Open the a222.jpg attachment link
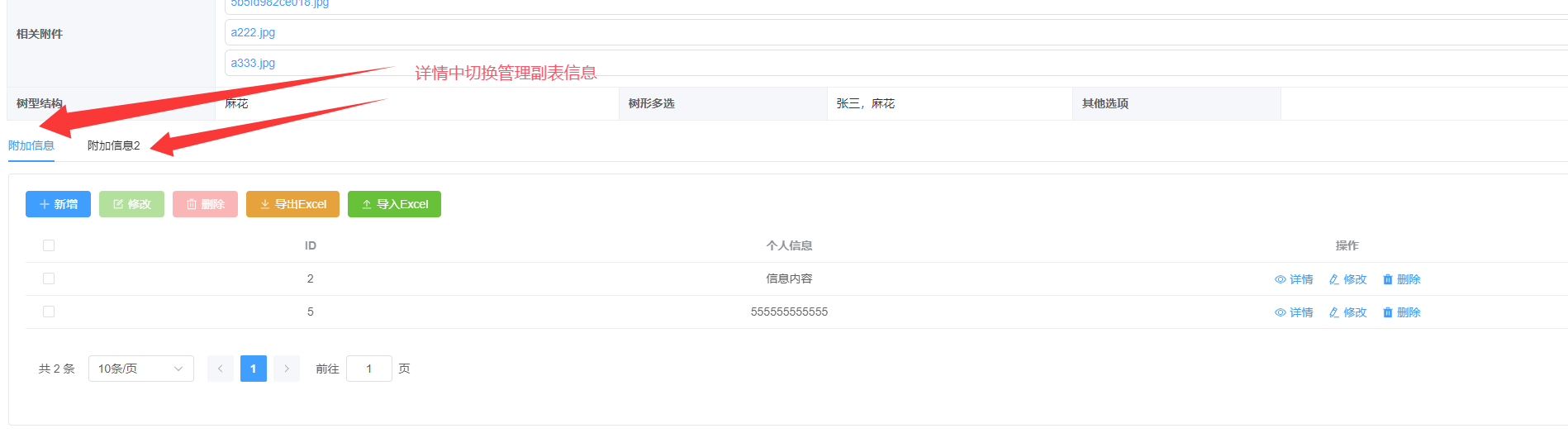Image resolution: width=1568 pixels, height=433 pixels. tap(253, 32)
